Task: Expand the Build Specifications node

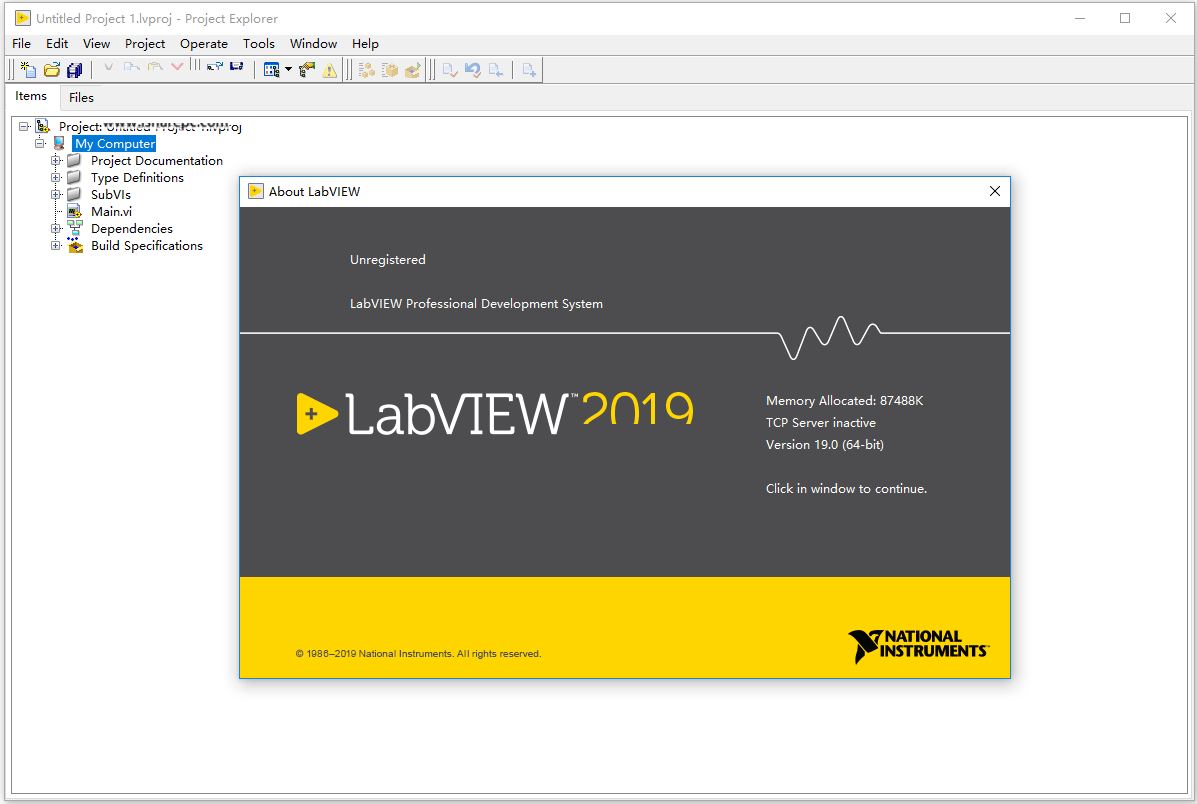Action: [x=57, y=246]
